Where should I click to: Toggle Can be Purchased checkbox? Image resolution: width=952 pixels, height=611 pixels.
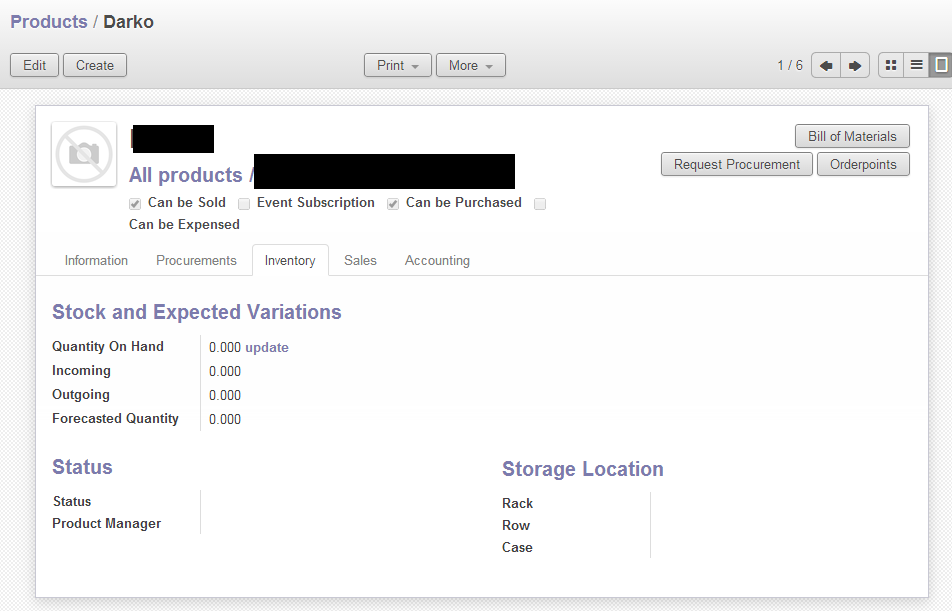tap(393, 204)
